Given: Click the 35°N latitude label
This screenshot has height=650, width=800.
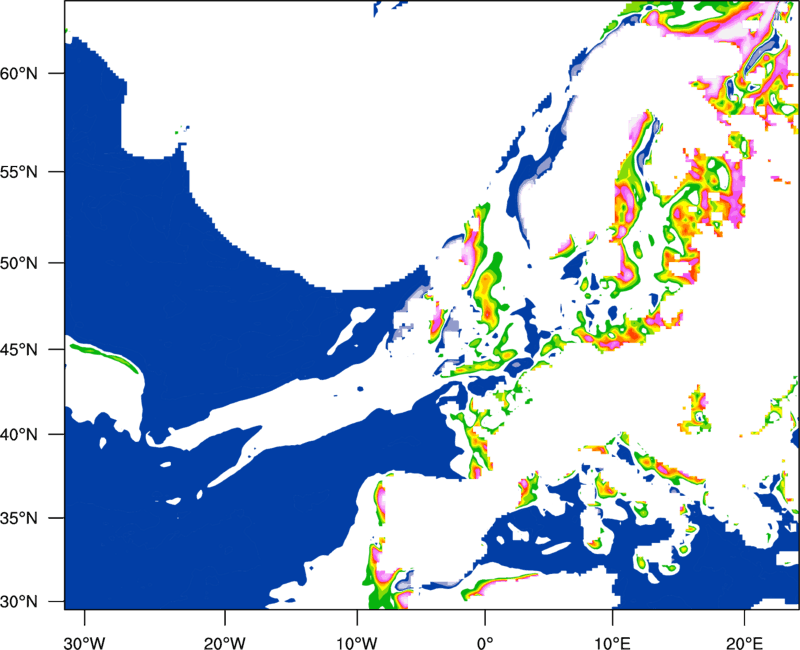Looking at the screenshot, I should click(x=19, y=518).
